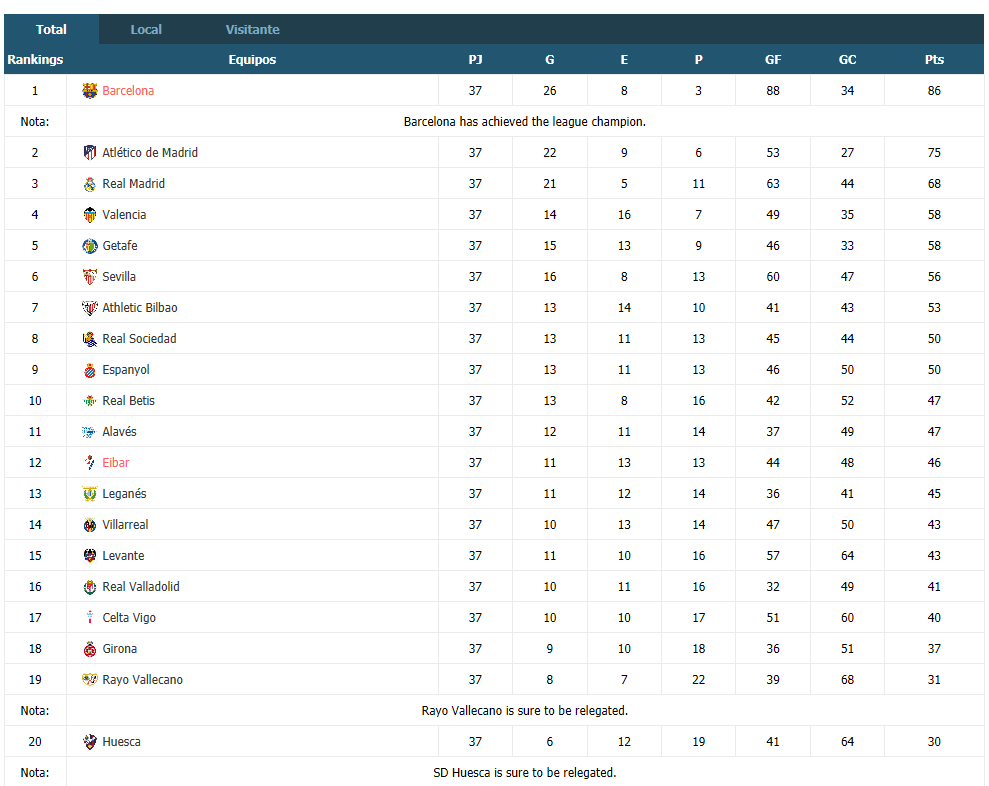
Task: Open the Barcelona team name link
Action: click(x=128, y=91)
